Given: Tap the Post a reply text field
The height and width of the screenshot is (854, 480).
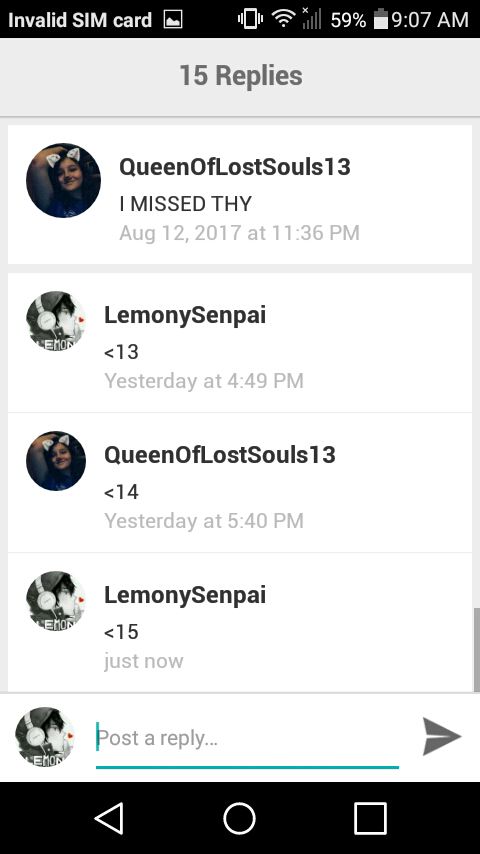Looking at the screenshot, I should (x=247, y=739).
